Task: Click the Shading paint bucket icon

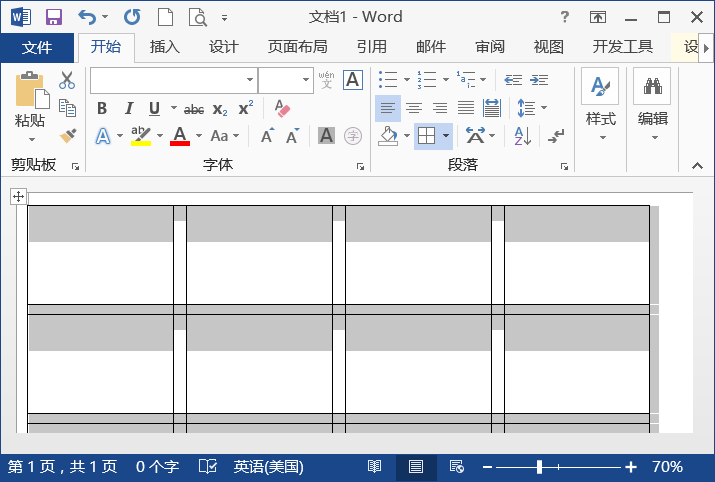Action: (388, 136)
